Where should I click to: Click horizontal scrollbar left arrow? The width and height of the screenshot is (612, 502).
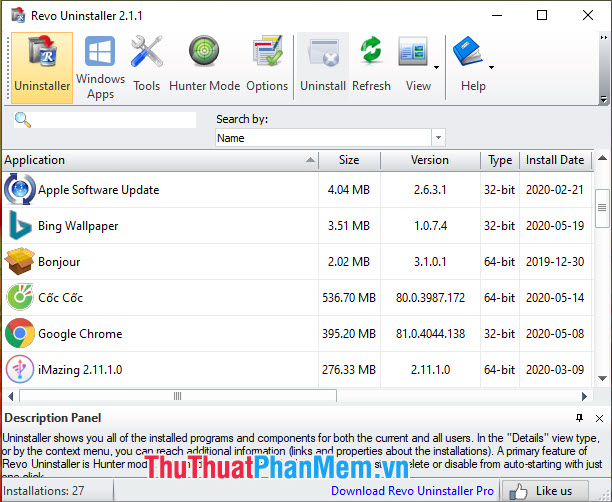coord(11,396)
